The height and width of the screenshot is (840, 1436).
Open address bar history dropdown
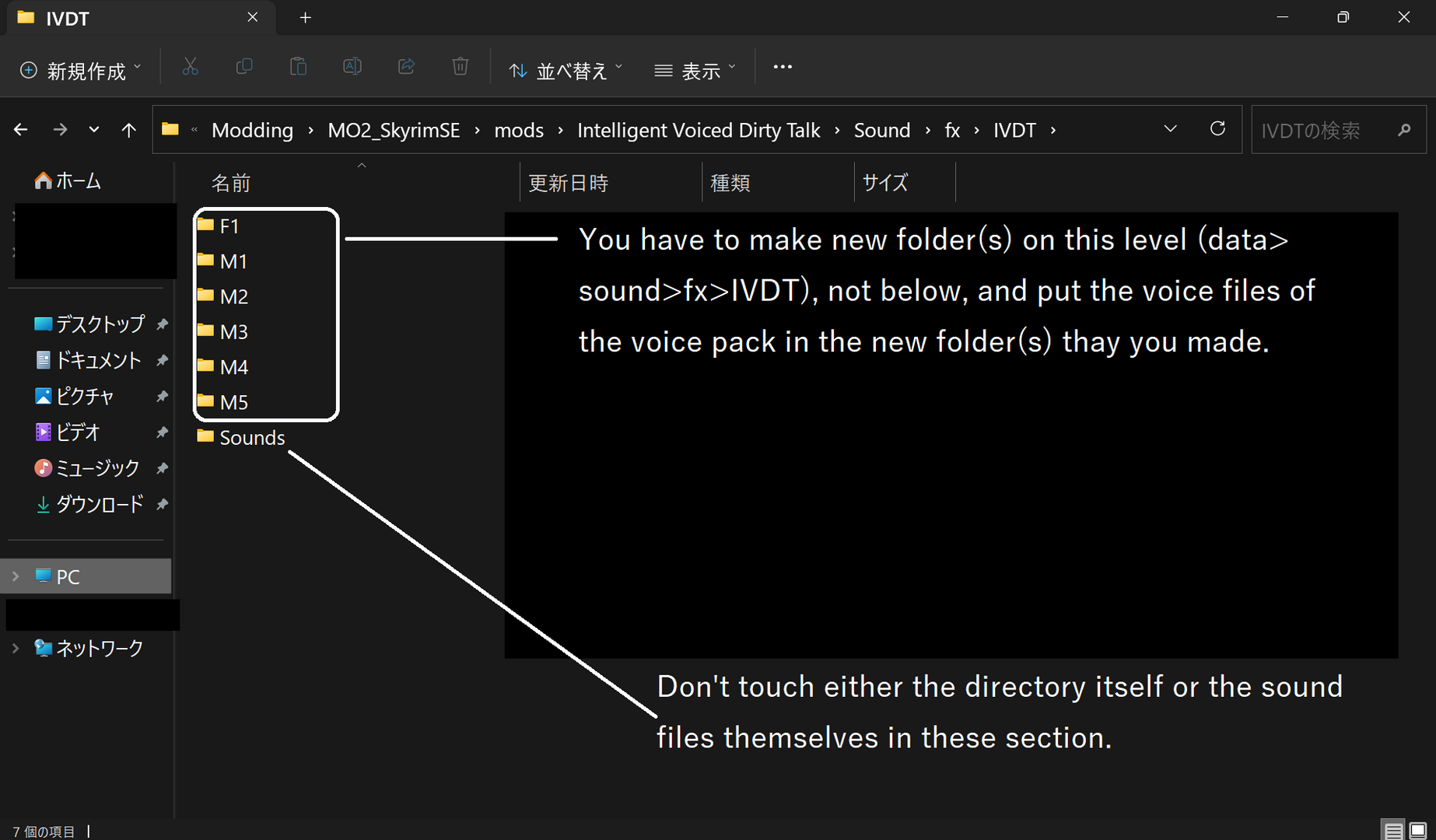tap(1170, 129)
